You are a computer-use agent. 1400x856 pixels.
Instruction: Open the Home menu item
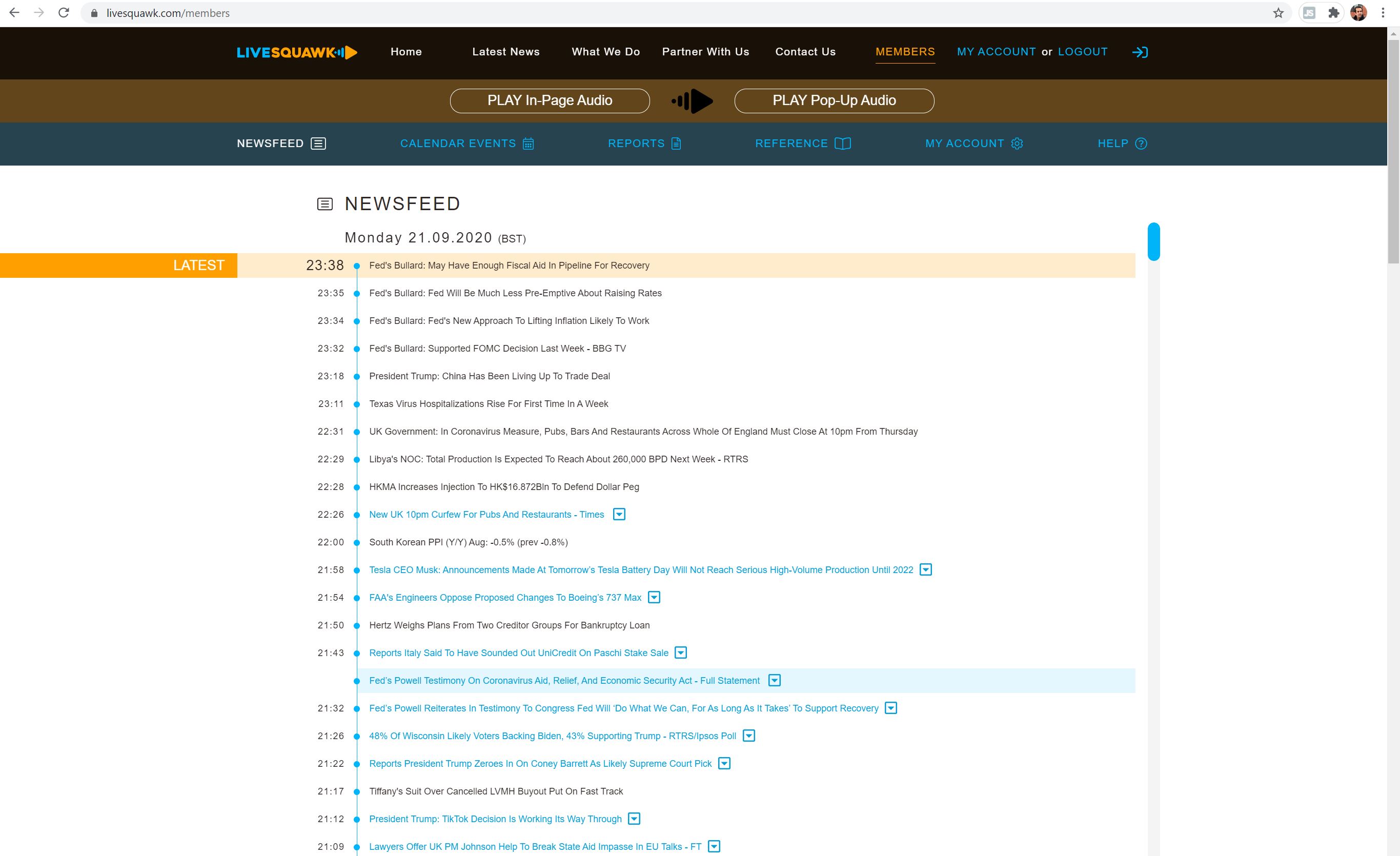405,52
